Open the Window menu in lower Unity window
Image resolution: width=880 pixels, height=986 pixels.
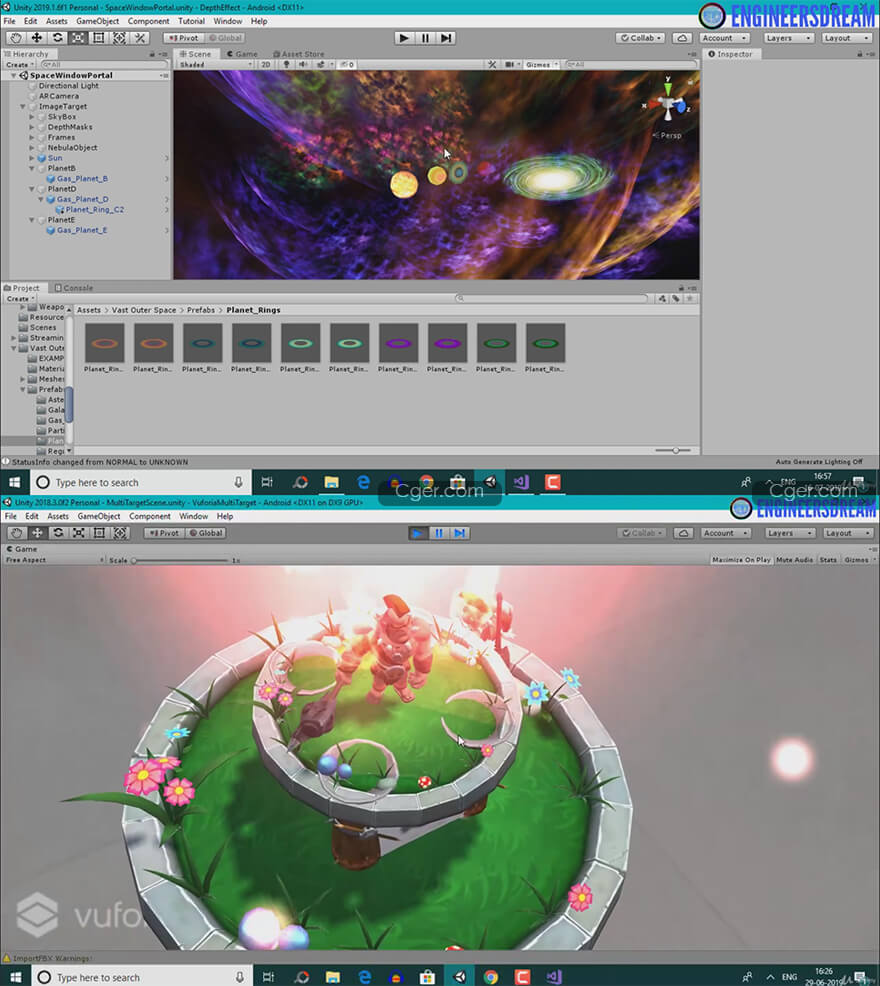tap(194, 516)
